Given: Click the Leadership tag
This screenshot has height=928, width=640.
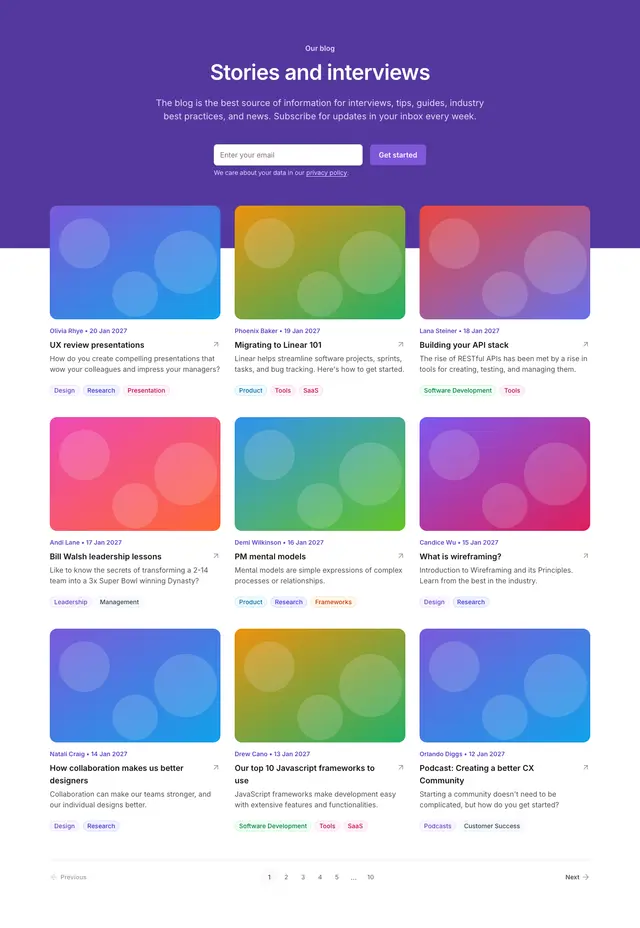Looking at the screenshot, I should point(70,602).
